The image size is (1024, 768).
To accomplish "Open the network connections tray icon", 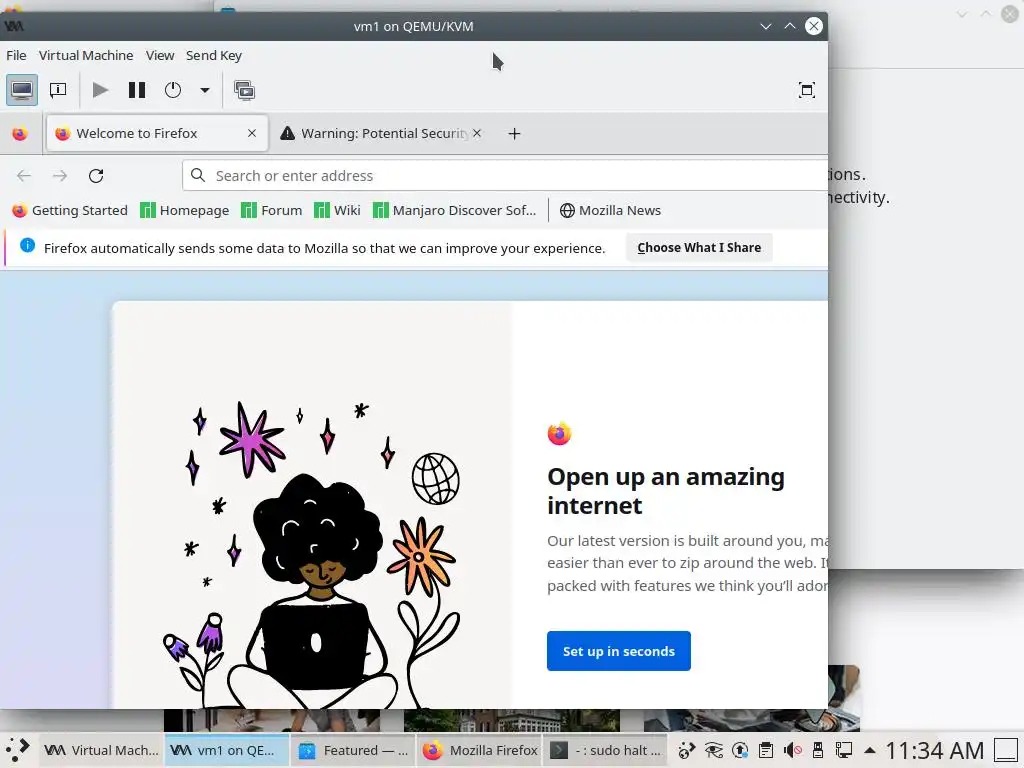I will tap(843, 751).
